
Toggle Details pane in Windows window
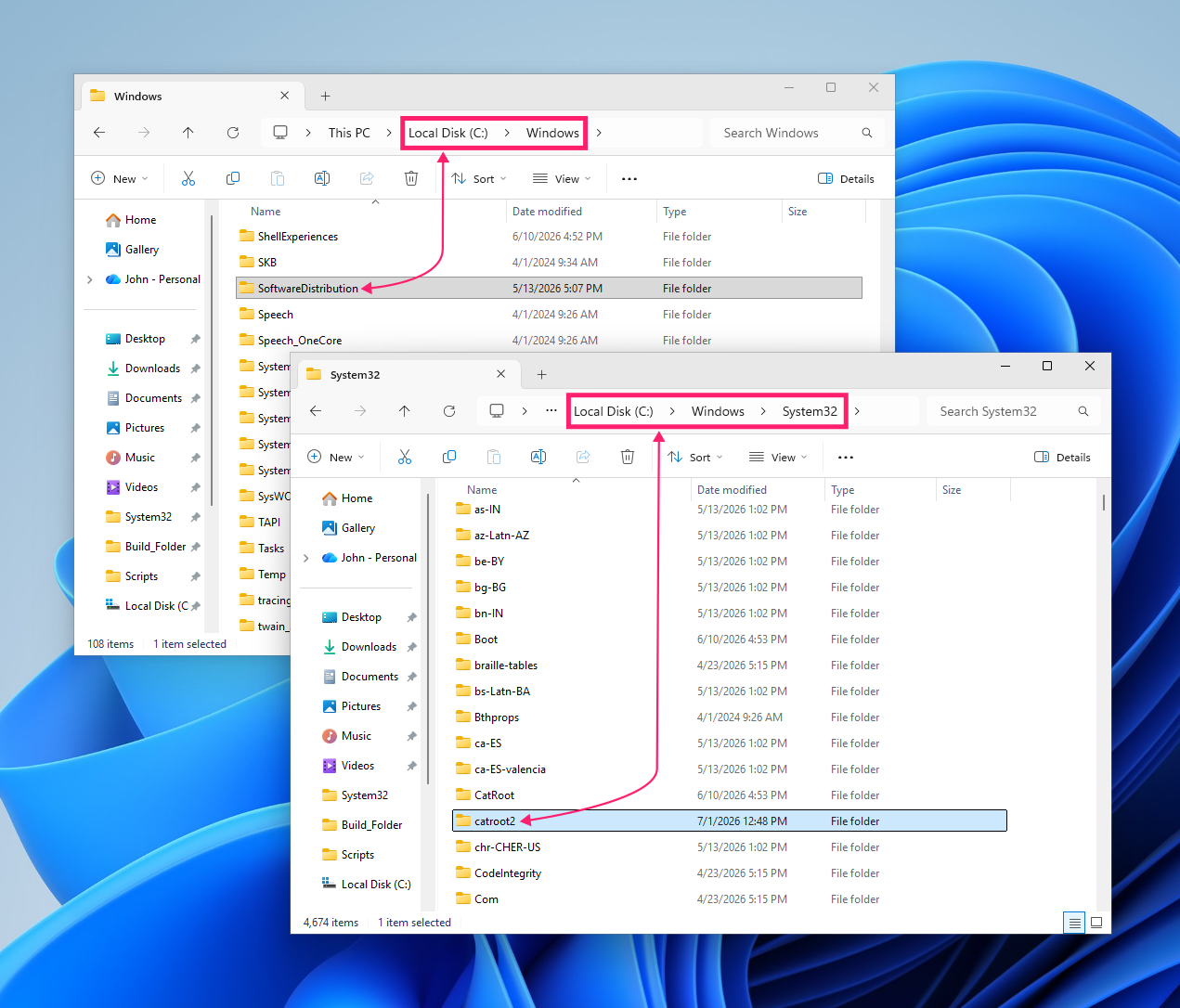point(847,178)
